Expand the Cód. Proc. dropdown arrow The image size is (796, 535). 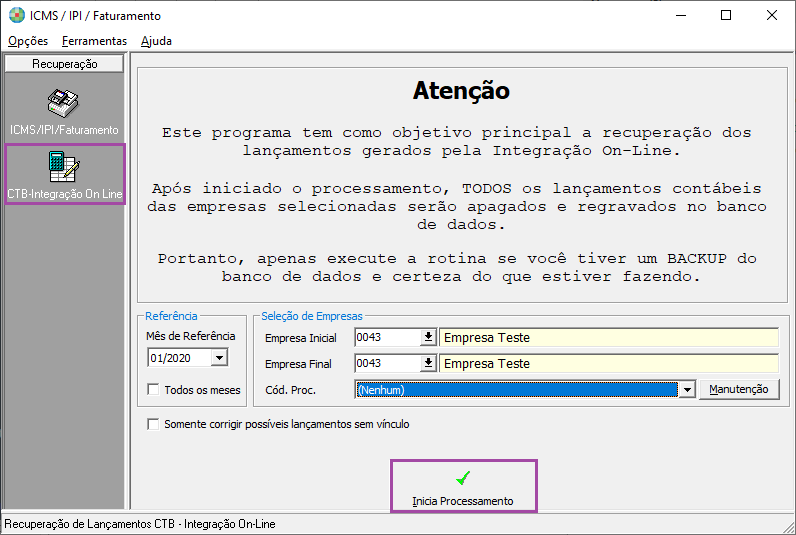point(687,390)
